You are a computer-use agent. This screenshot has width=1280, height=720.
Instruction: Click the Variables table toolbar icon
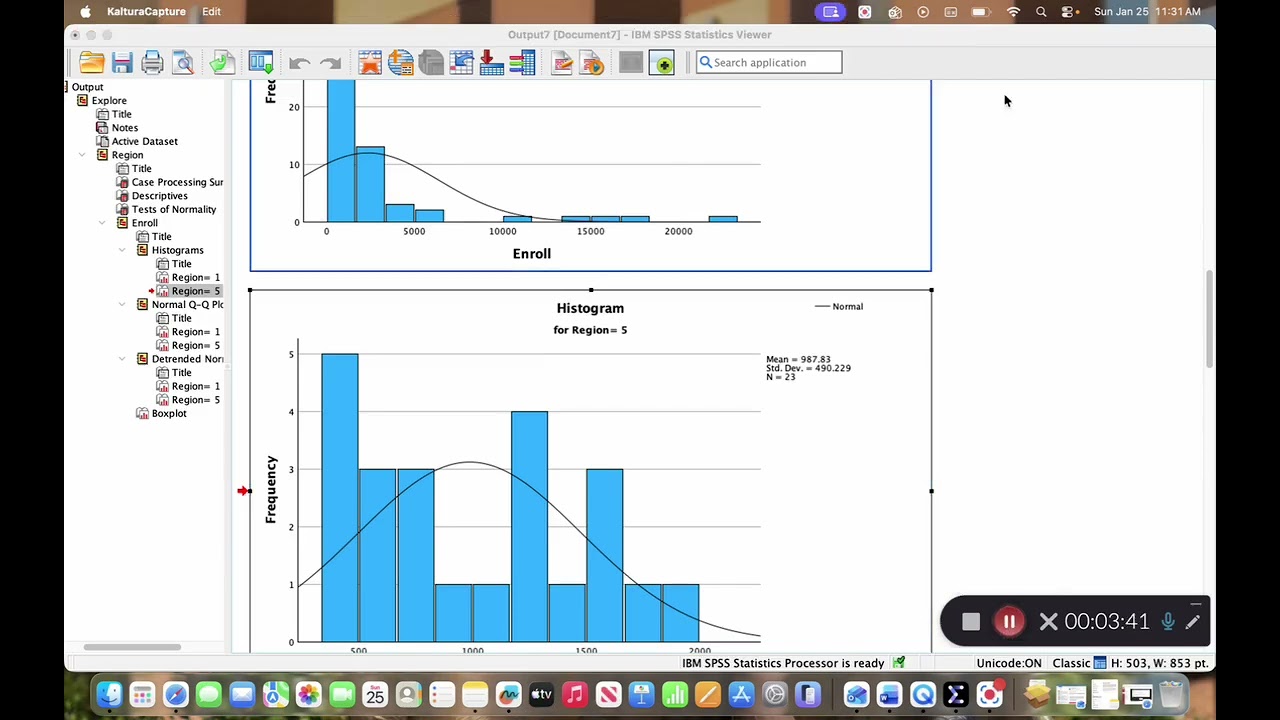[461, 63]
